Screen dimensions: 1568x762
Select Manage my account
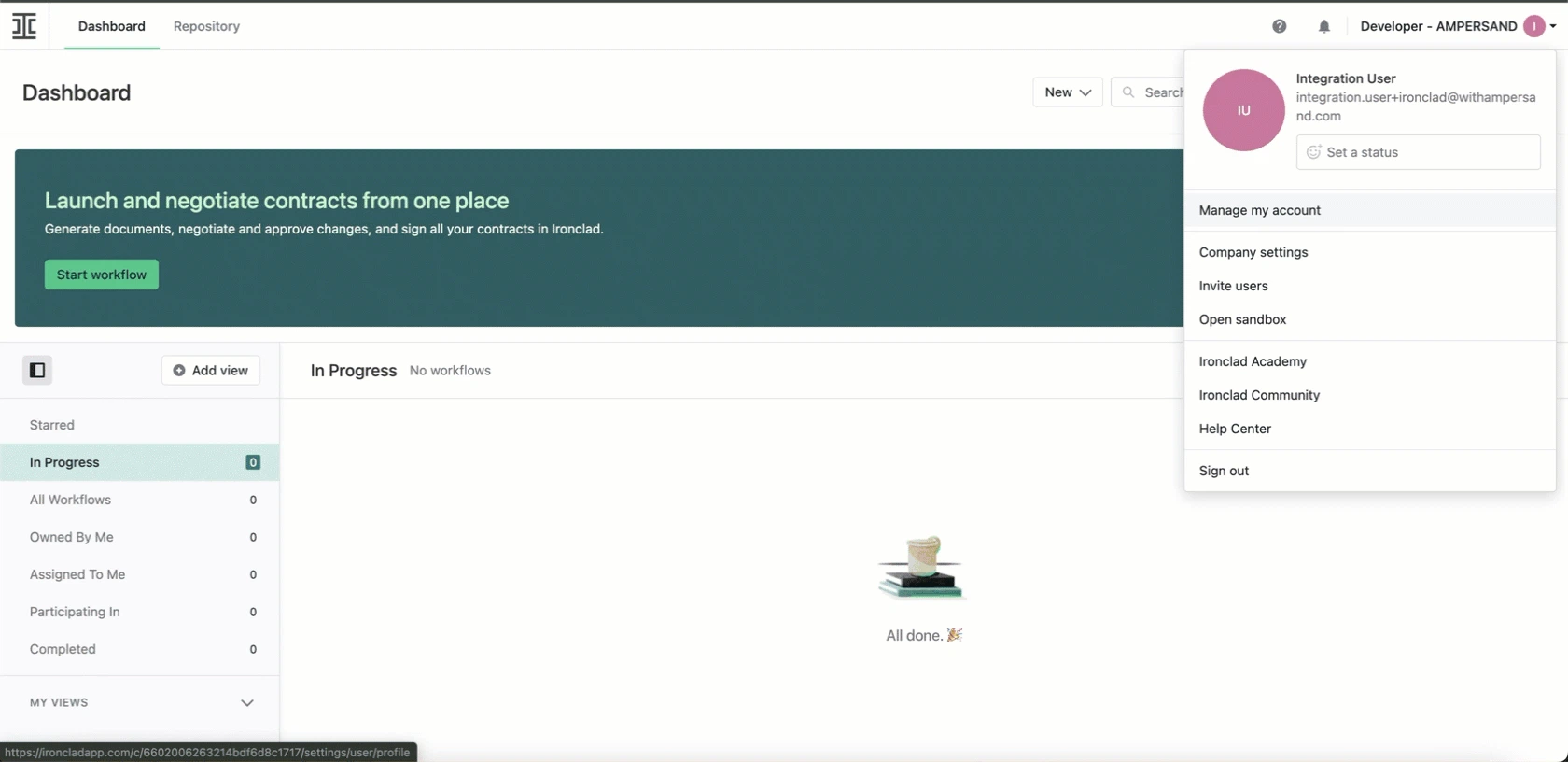tap(1369, 210)
